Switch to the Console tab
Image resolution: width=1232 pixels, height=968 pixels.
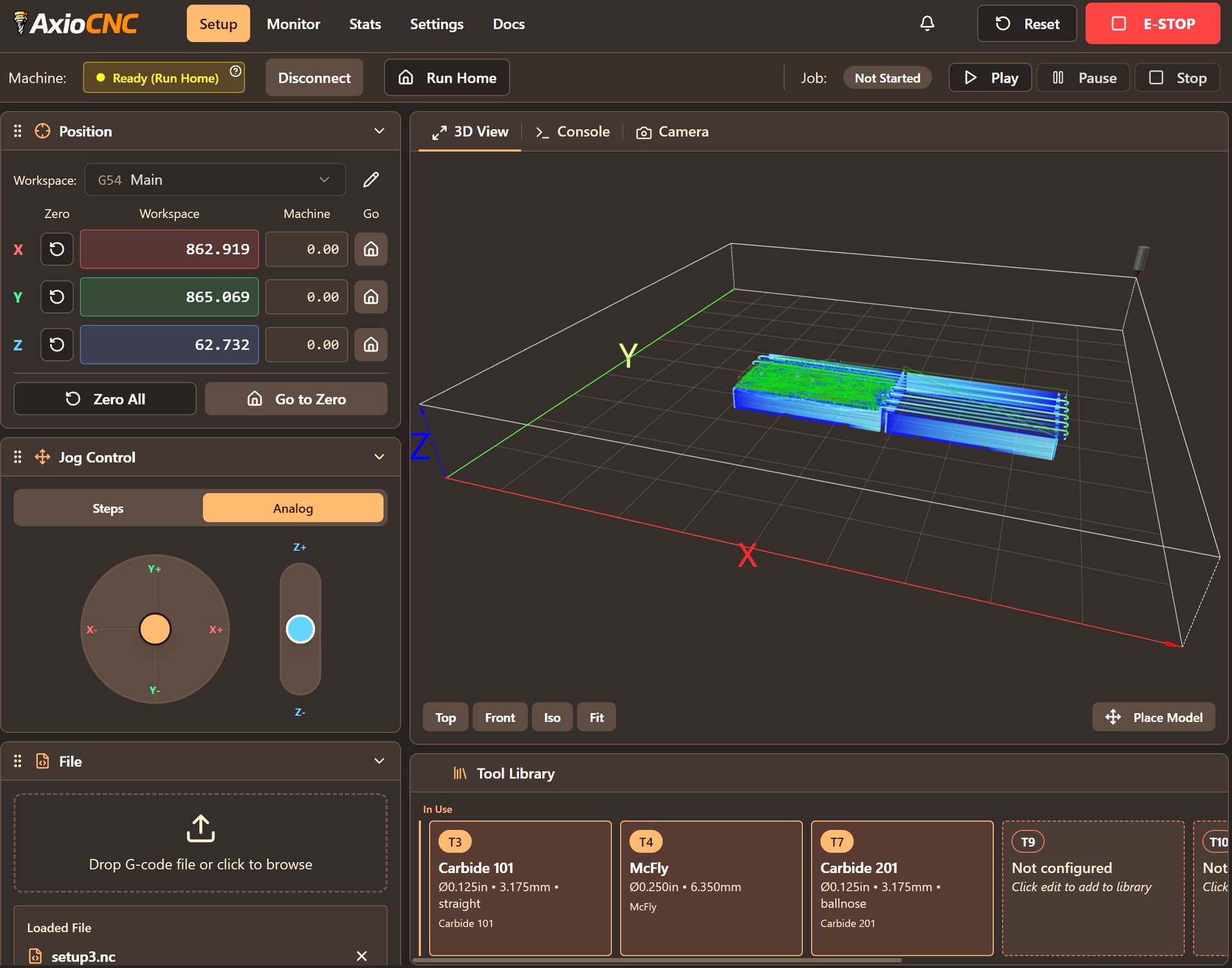pyautogui.click(x=572, y=132)
